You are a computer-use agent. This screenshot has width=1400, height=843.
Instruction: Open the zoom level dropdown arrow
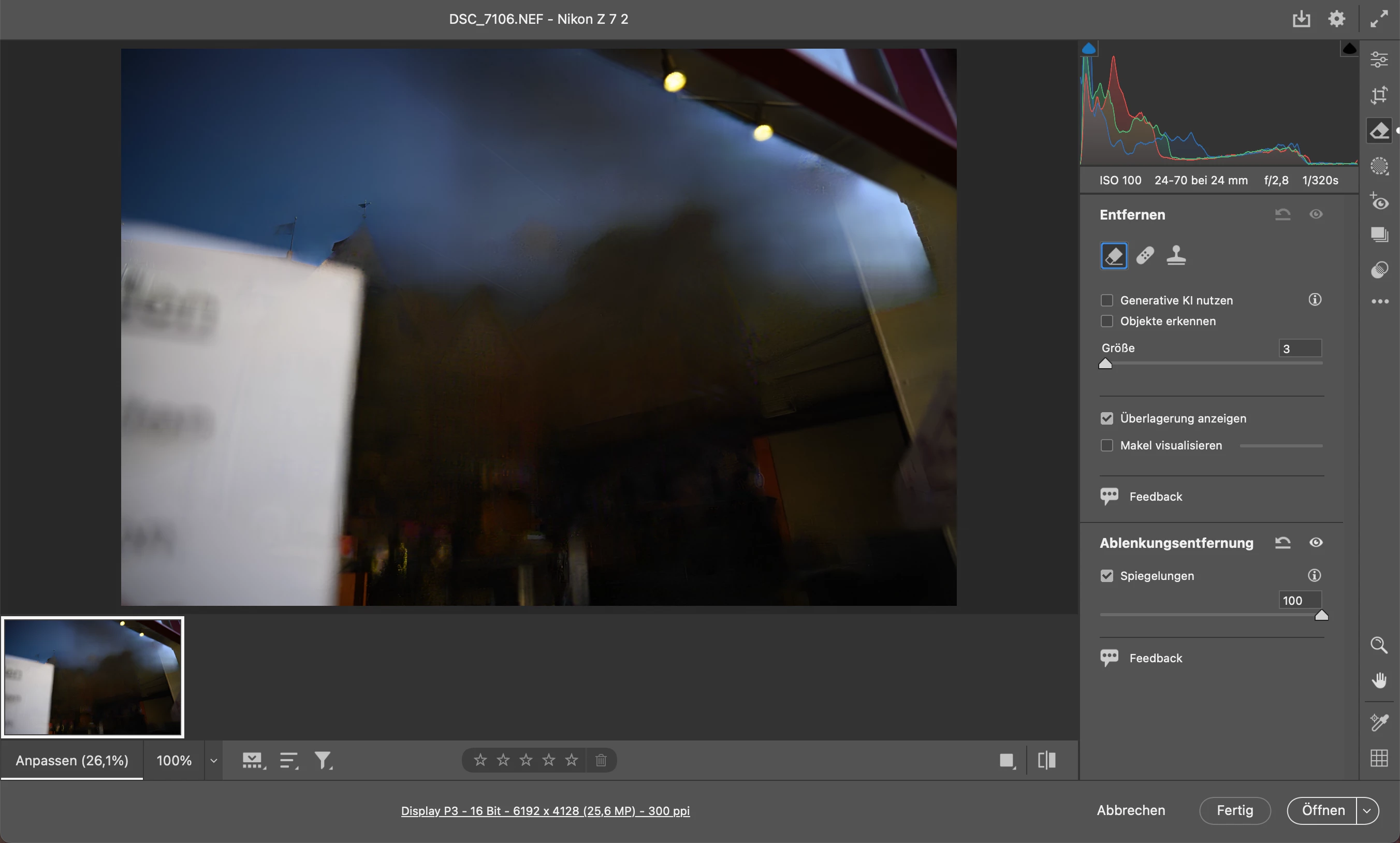pyautogui.click(x=213, y=761)
